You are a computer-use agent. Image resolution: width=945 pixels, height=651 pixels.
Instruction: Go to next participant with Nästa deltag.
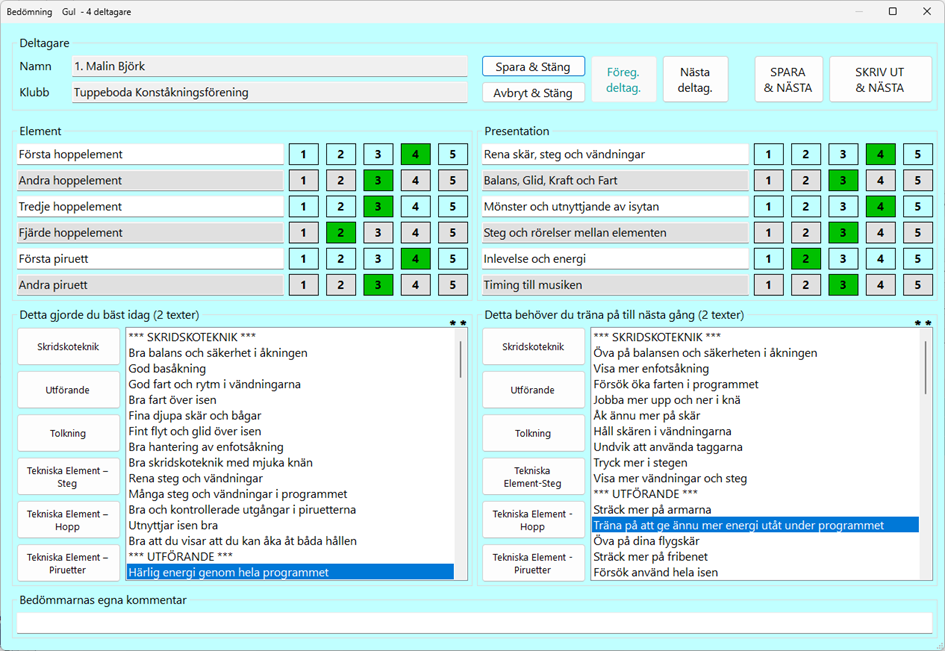coord(695,80)
